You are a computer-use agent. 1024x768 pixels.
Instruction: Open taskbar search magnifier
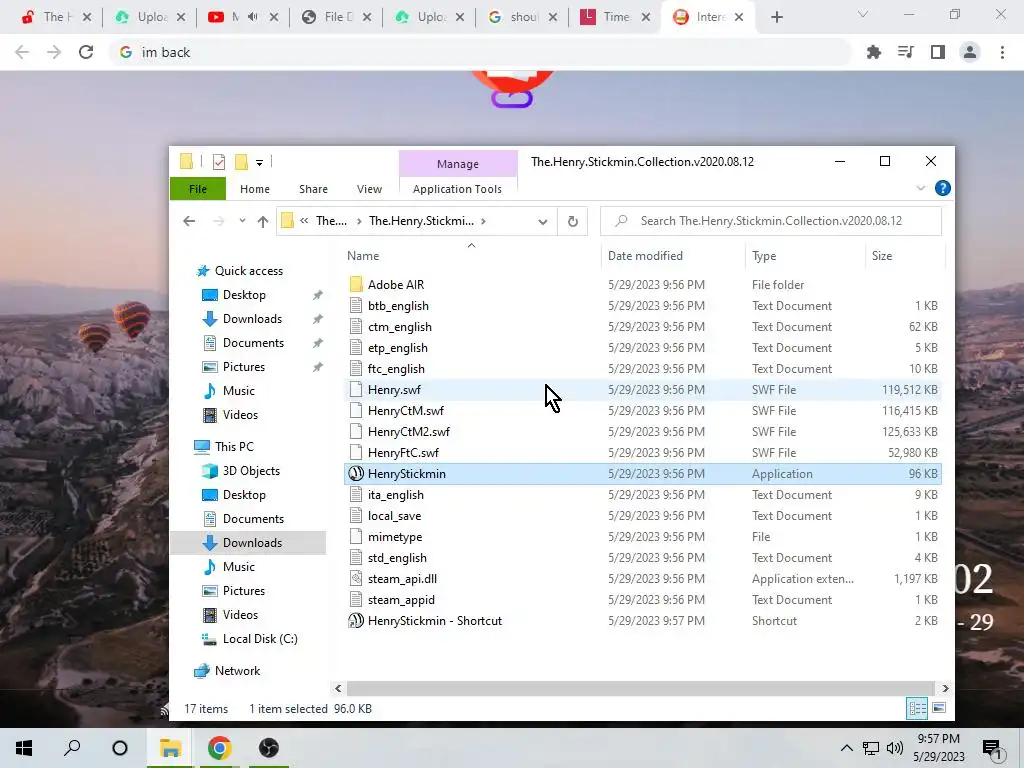(72, 748)
